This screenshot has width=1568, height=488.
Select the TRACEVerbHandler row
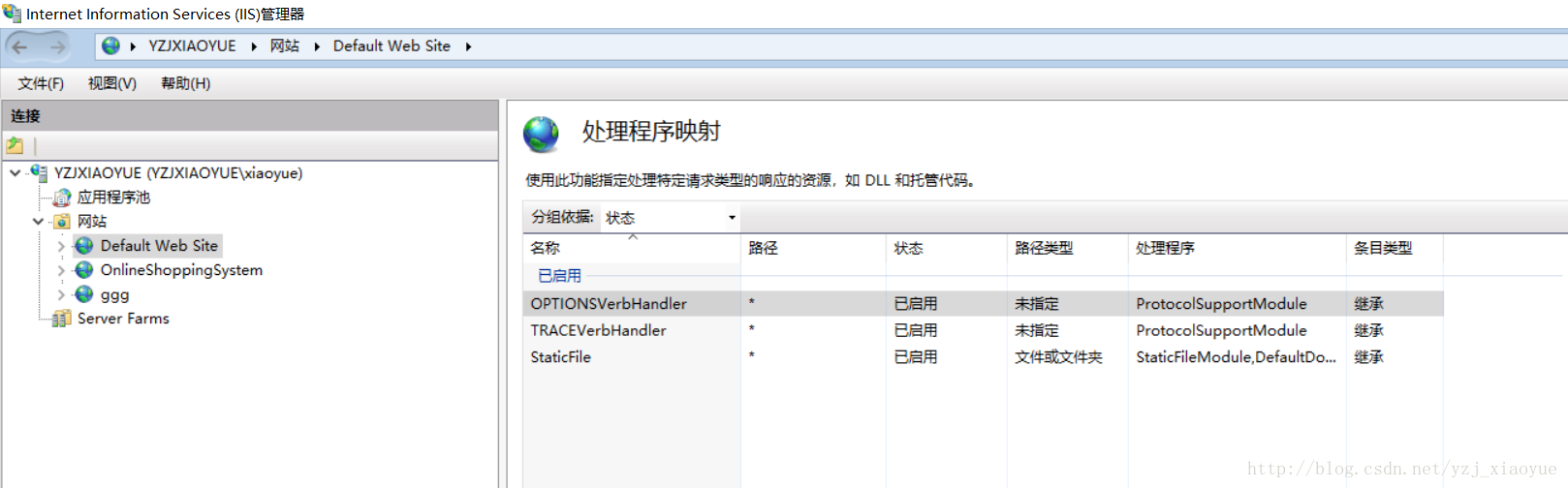pyautogui.click(x=983, y=330)
